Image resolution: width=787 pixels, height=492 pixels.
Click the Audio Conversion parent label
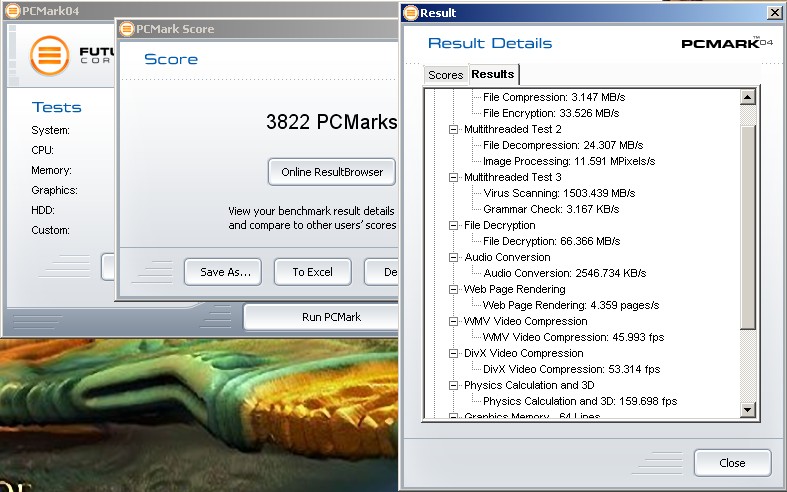[x=507, y=258]
